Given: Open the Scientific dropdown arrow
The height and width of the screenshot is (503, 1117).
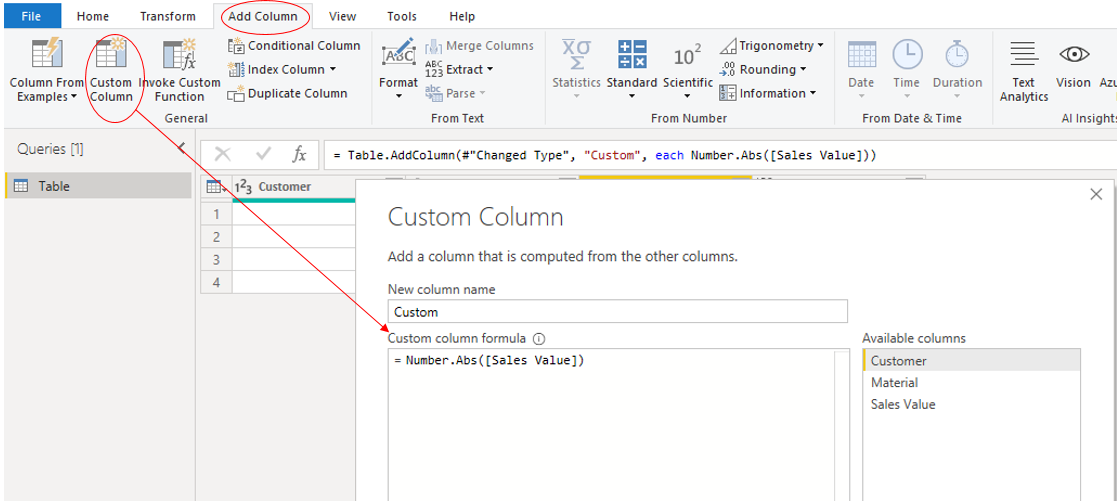Looking at the screenshot, I should coord(687,97).
